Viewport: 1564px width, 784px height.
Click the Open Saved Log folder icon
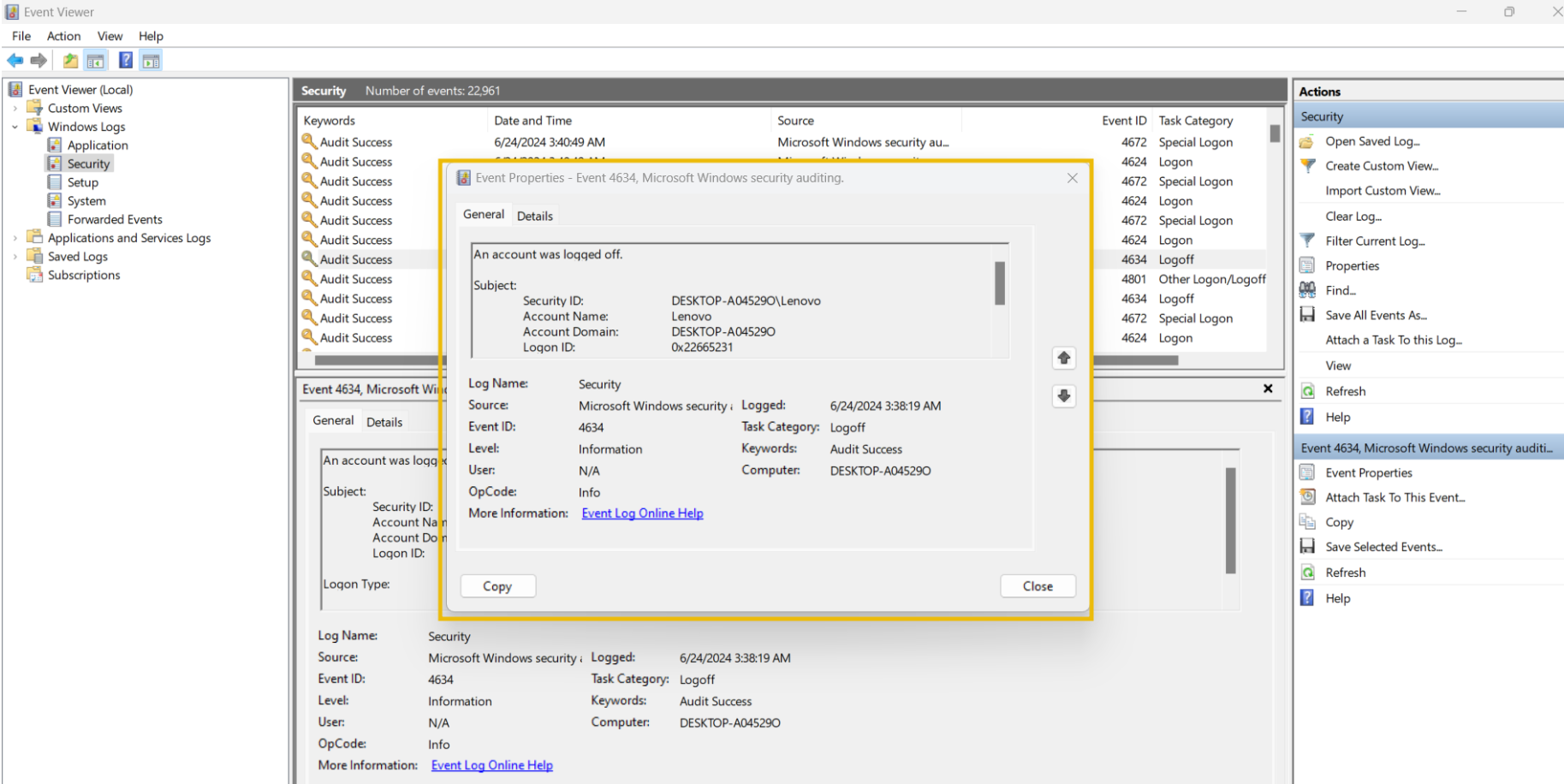pos(1307,141)
